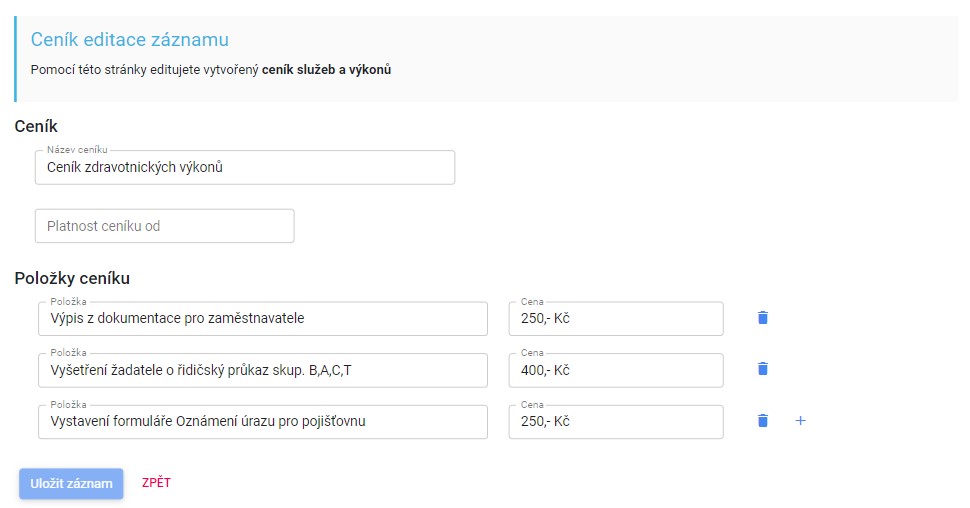Click the Ceník section heading above name field
The image size is (970, 508).
pos(36,126)
